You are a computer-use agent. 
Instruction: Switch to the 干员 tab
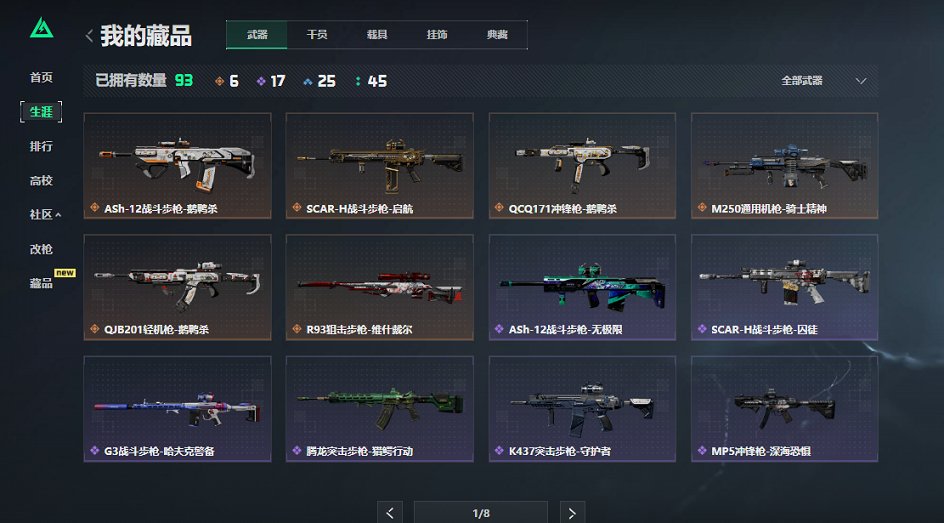[317, 35]
